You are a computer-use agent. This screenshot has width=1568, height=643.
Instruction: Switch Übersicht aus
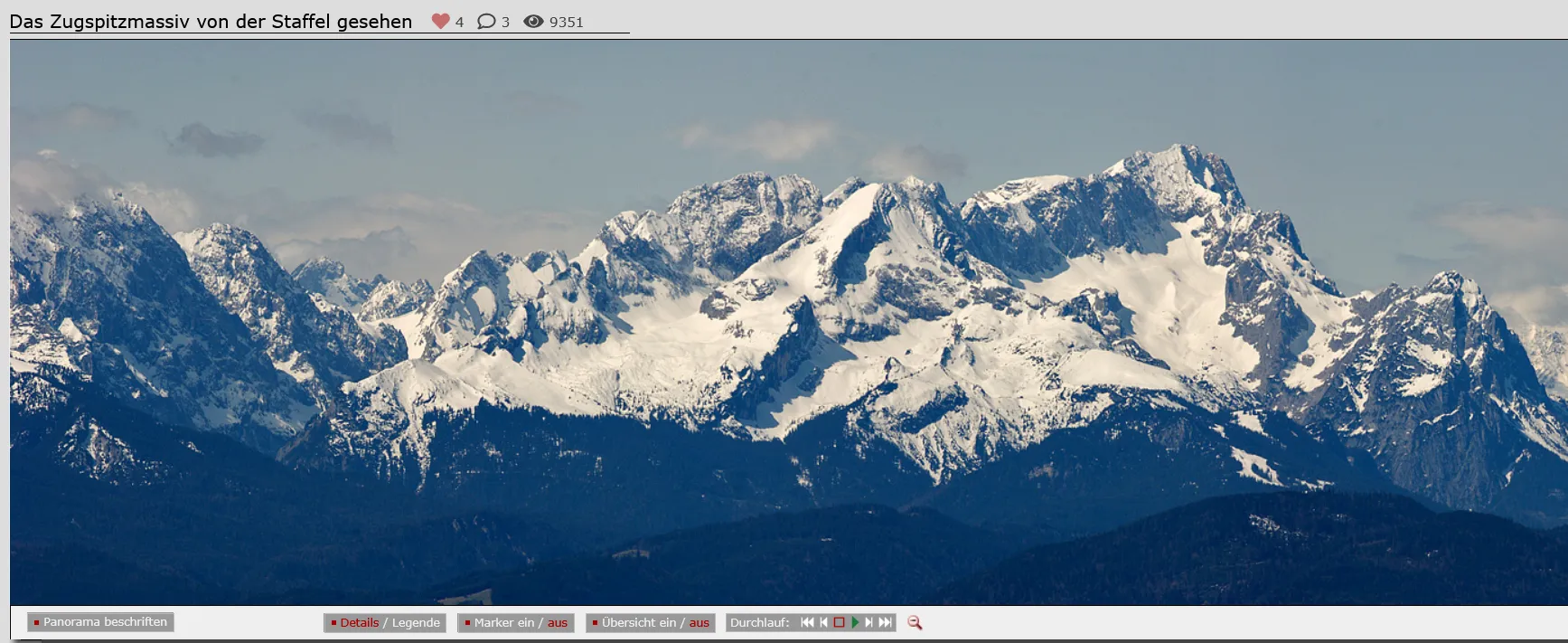coord(699,622)
